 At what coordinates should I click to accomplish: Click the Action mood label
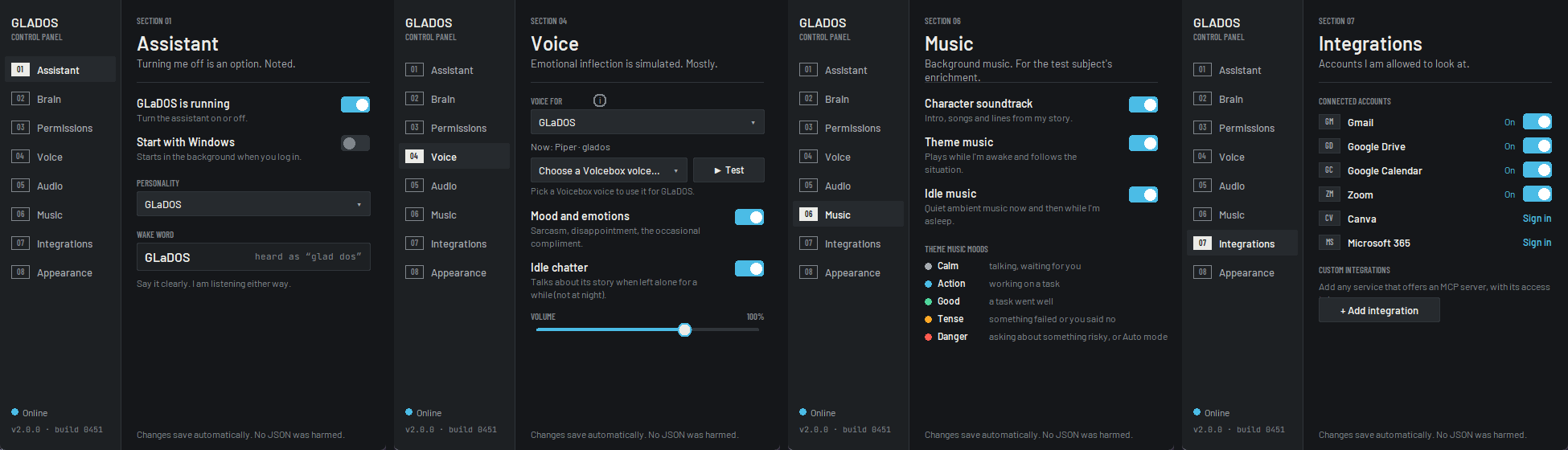951,284
